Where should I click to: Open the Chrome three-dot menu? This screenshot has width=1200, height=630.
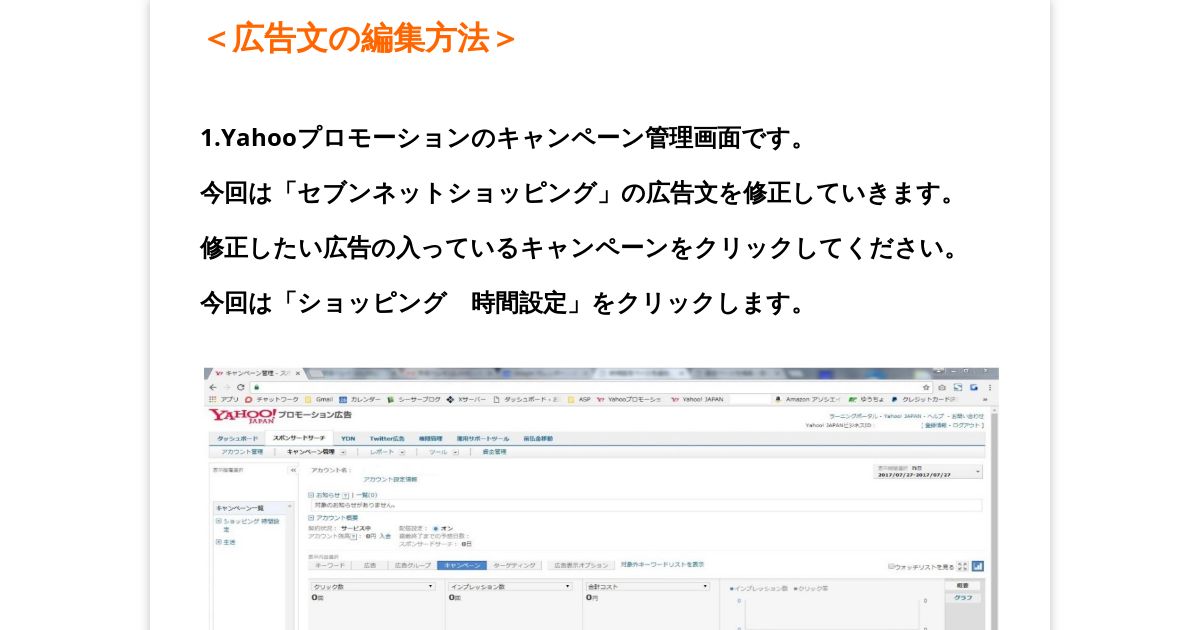coord(990,387)
